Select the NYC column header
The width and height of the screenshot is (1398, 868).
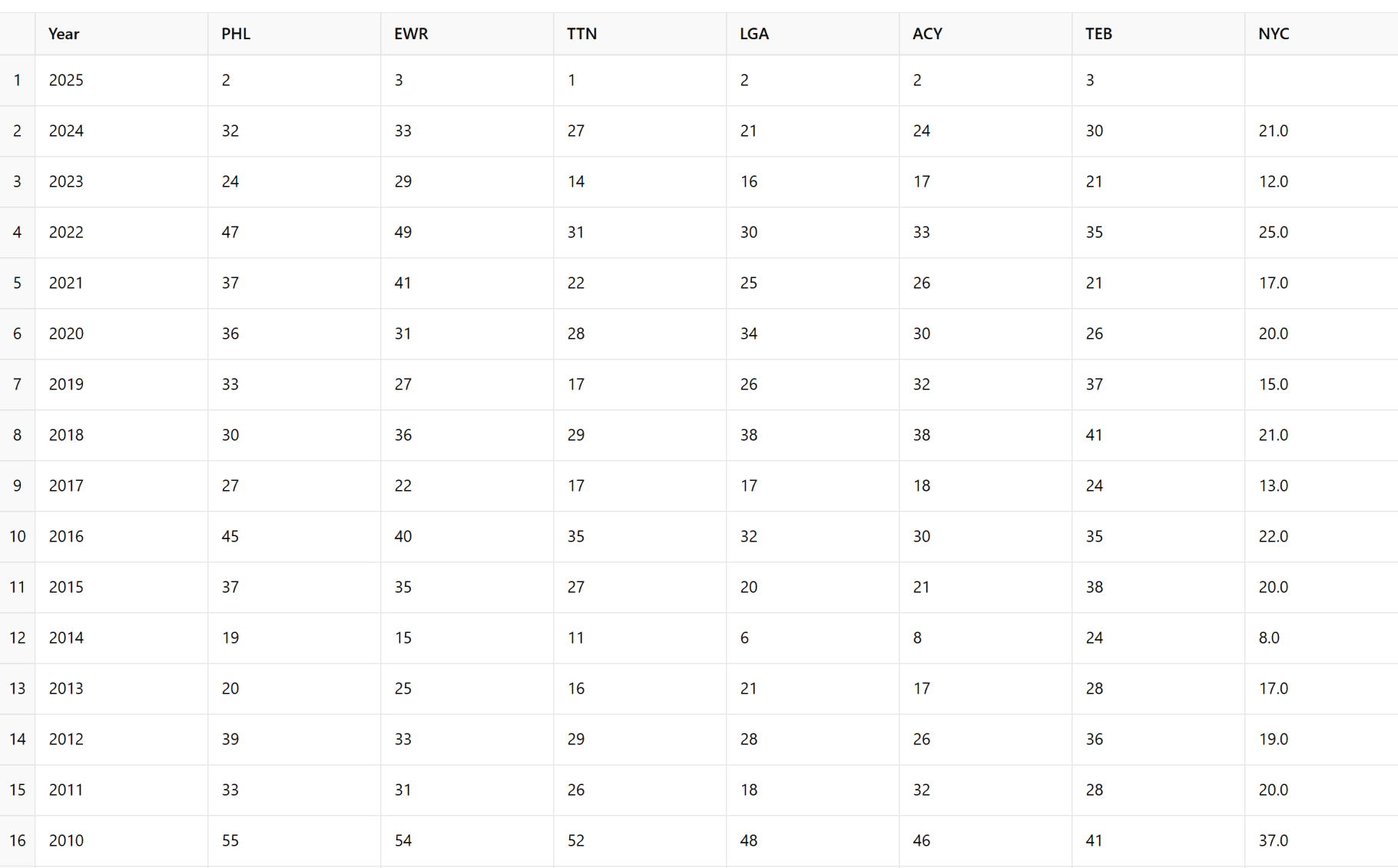point(1321,34)
